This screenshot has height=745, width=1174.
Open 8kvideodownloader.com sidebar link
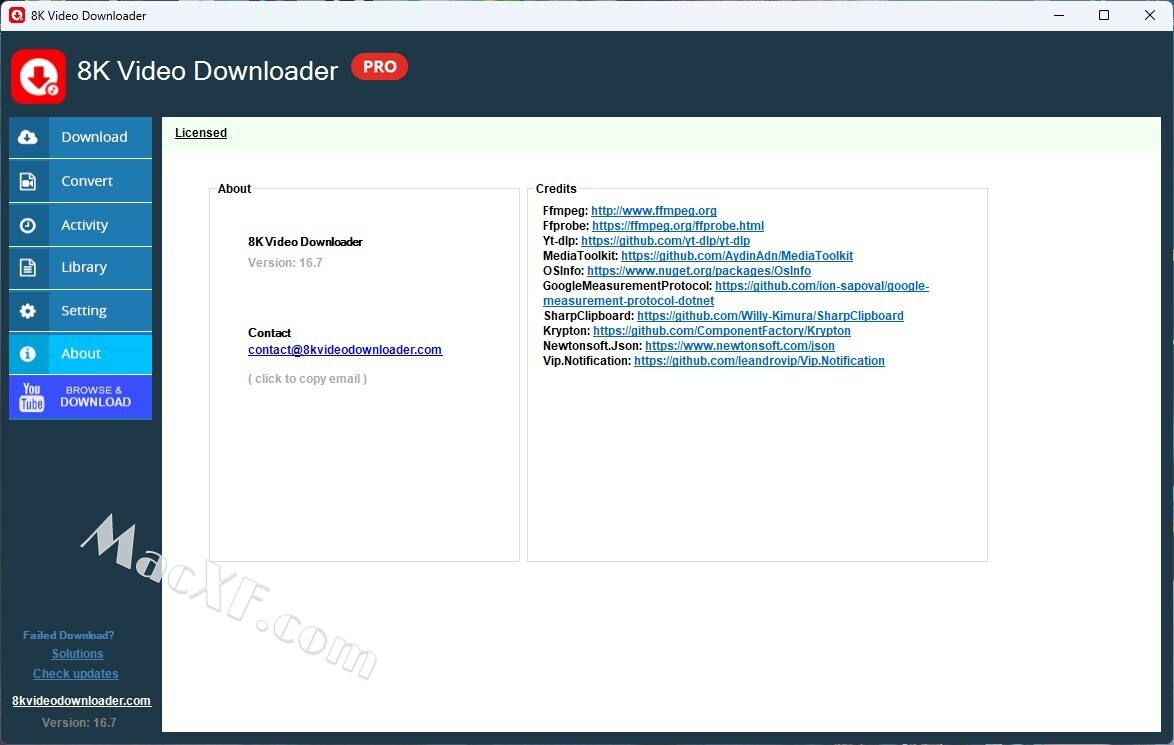pyautogui.click(x=82, y=701)
